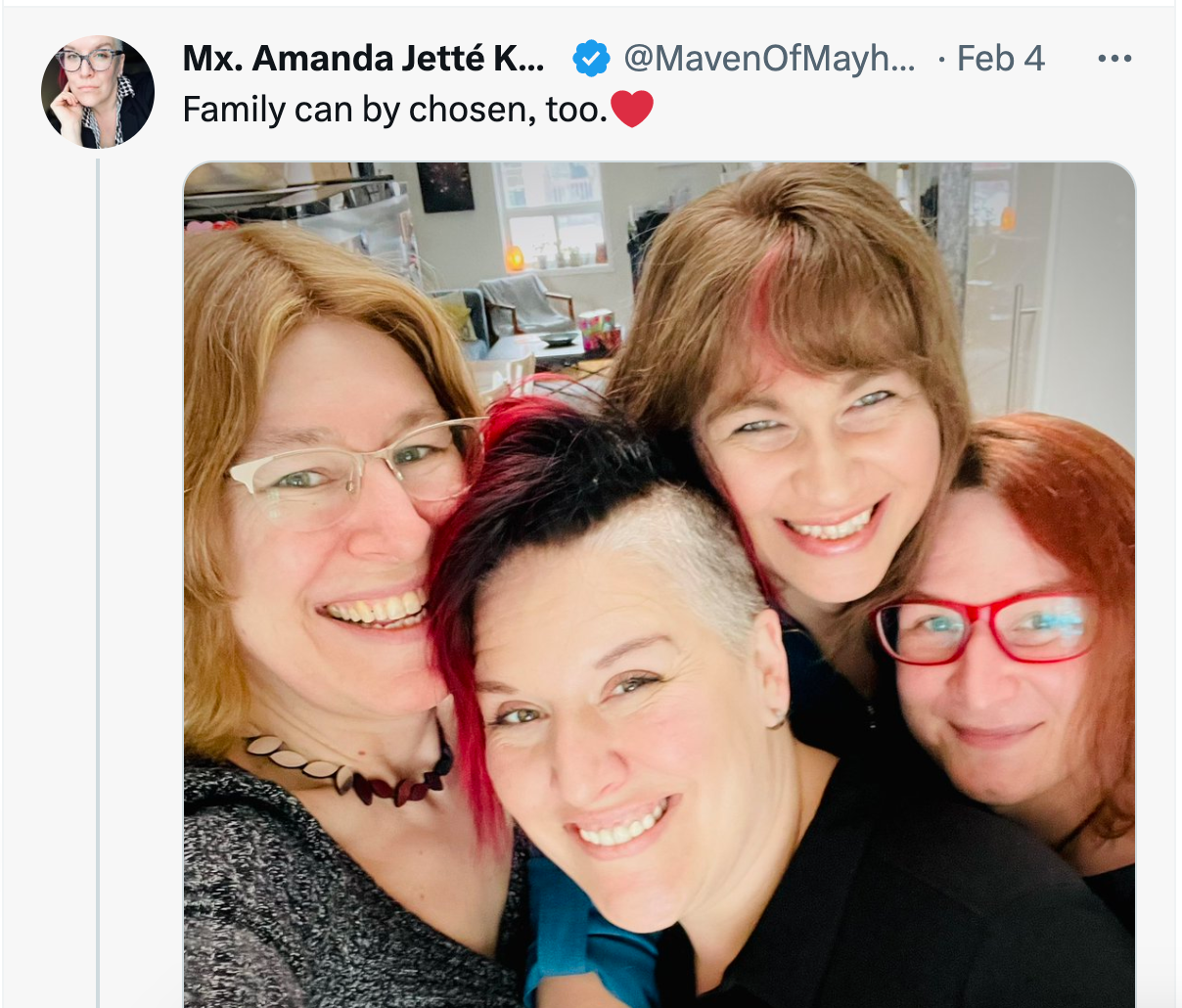1182x1008 pixels.
Task: Open Mx. Amanda Jetté K... display name
Action: click(x=363, y=59)
